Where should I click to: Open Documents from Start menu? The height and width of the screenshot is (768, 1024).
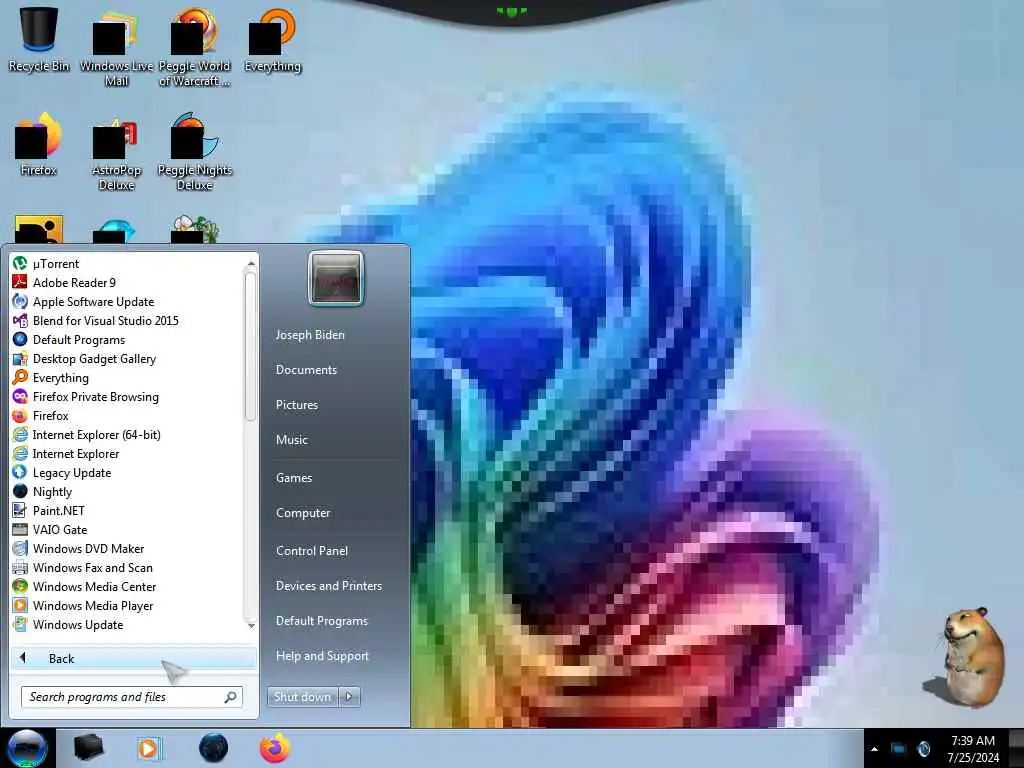306,370
